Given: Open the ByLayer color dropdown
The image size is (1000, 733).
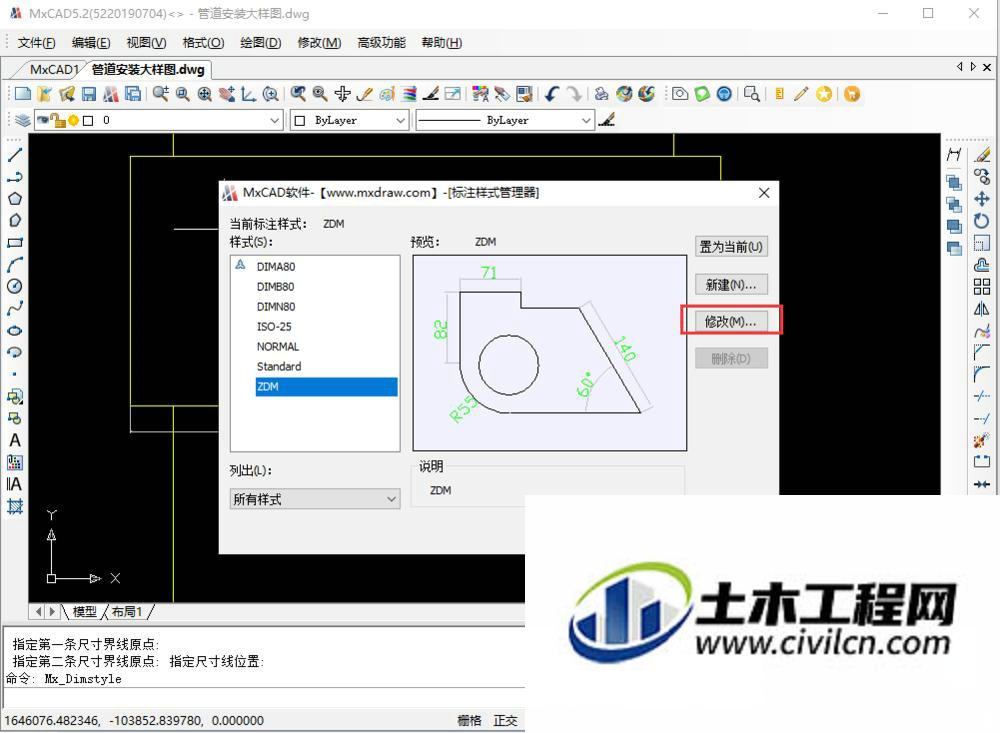Looking at the screenshot, I should (x=400, y=120).
